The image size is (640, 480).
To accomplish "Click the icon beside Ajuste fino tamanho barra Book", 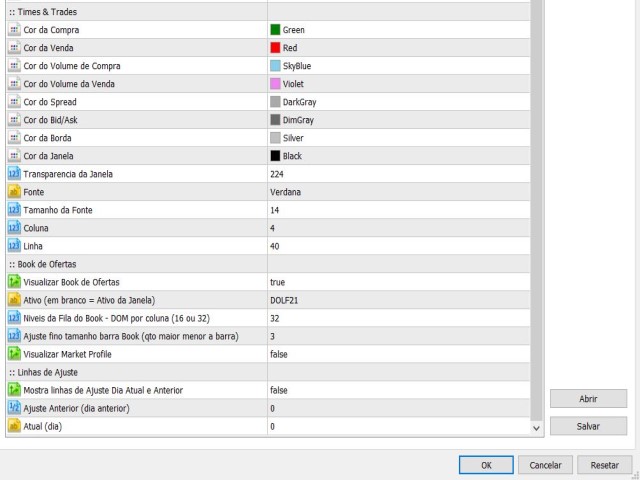I will coord(14,336).
